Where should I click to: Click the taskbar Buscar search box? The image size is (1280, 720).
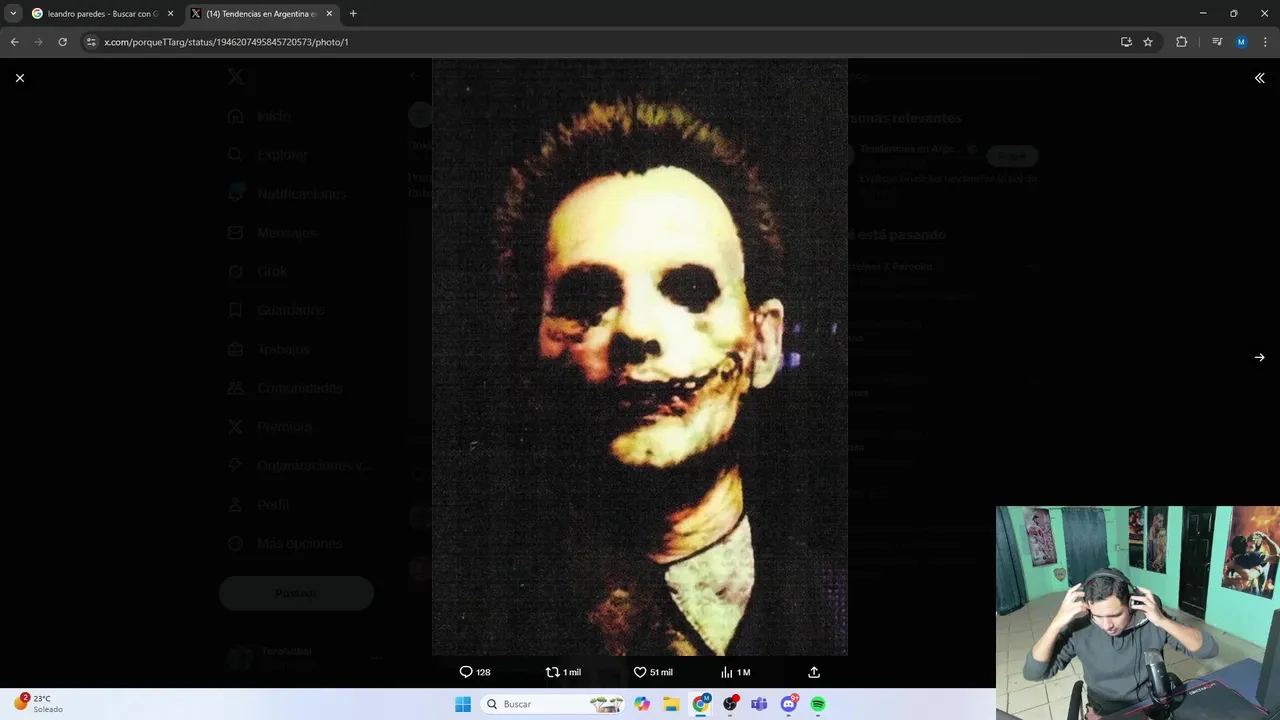point(553,704)
